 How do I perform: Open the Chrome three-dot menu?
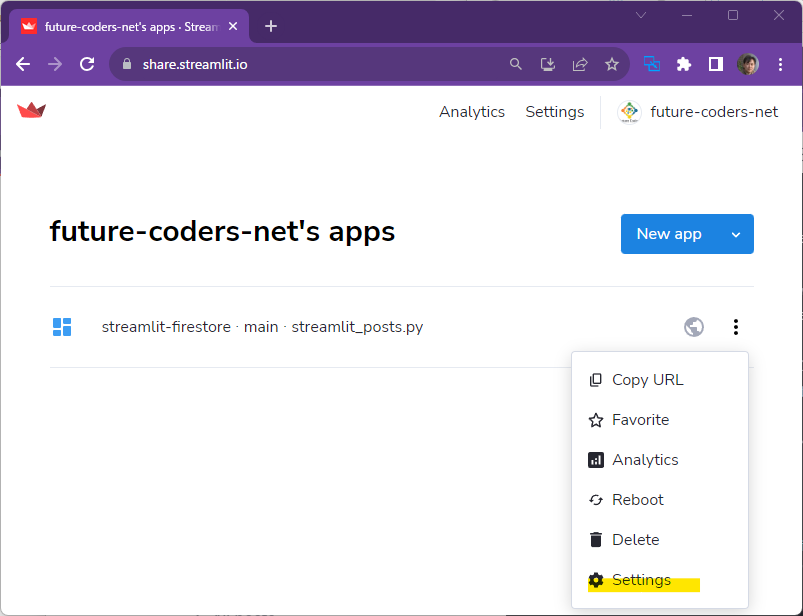pyautogui.click(x=780, y=65)
